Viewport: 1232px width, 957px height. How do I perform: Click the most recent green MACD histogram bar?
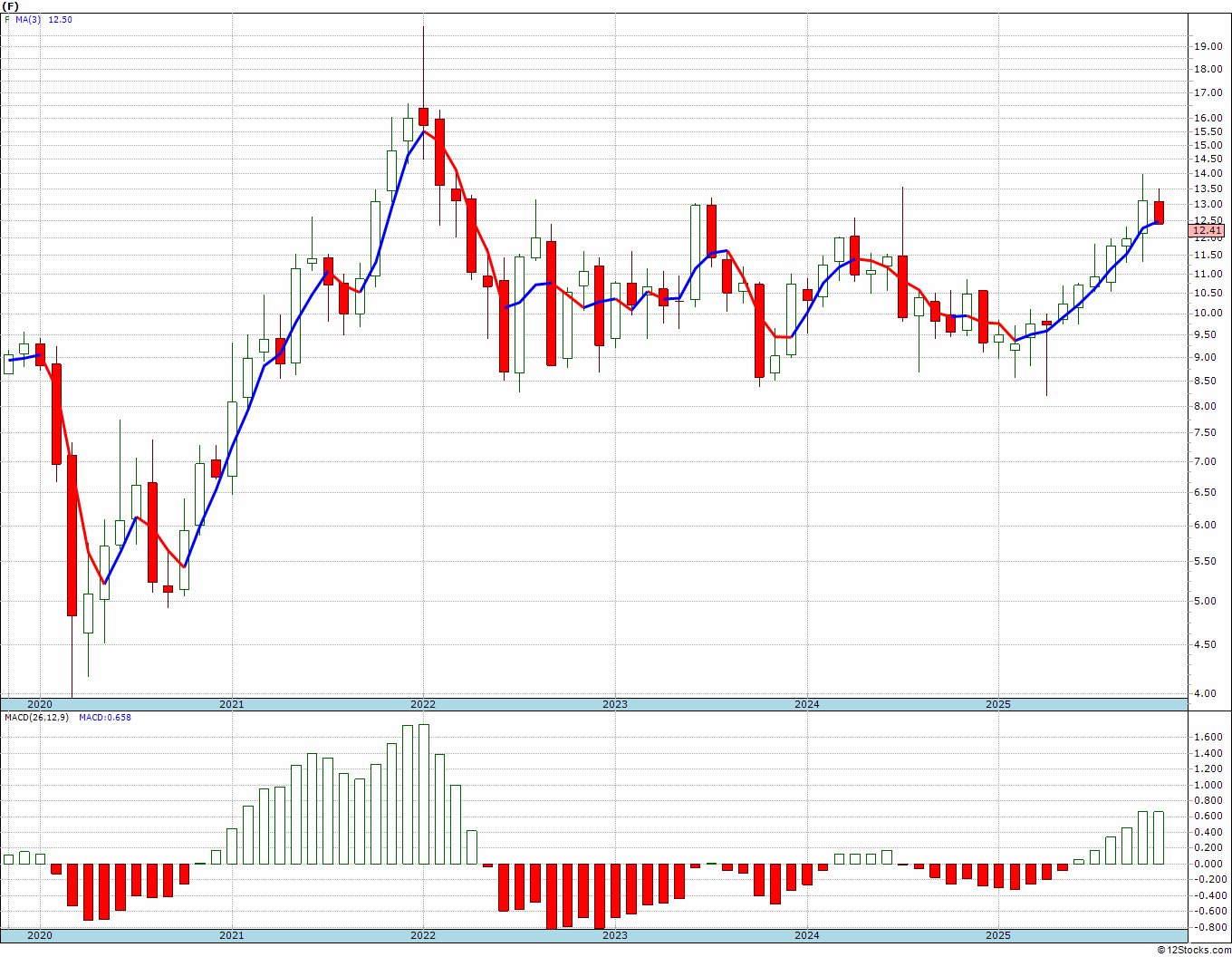(x=1159, y=837)
